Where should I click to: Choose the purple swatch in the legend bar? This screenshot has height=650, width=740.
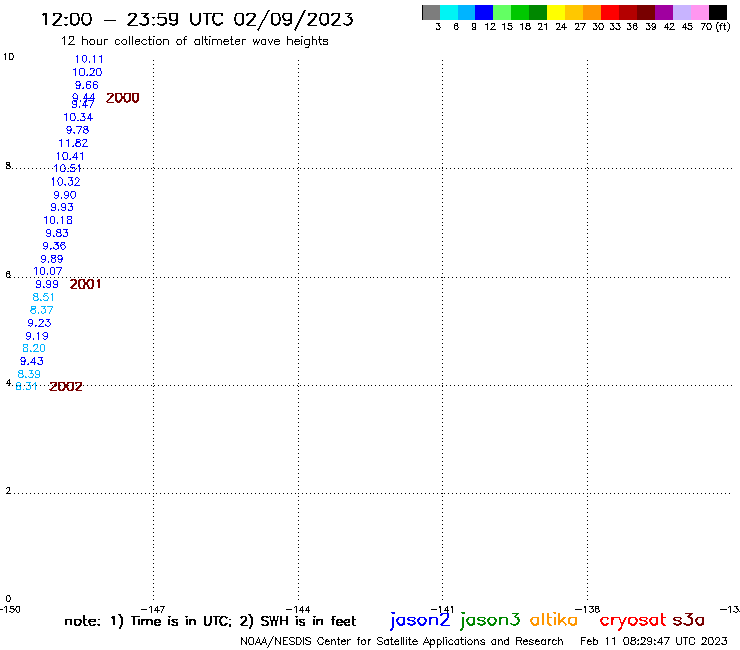[x=664, y=12]
